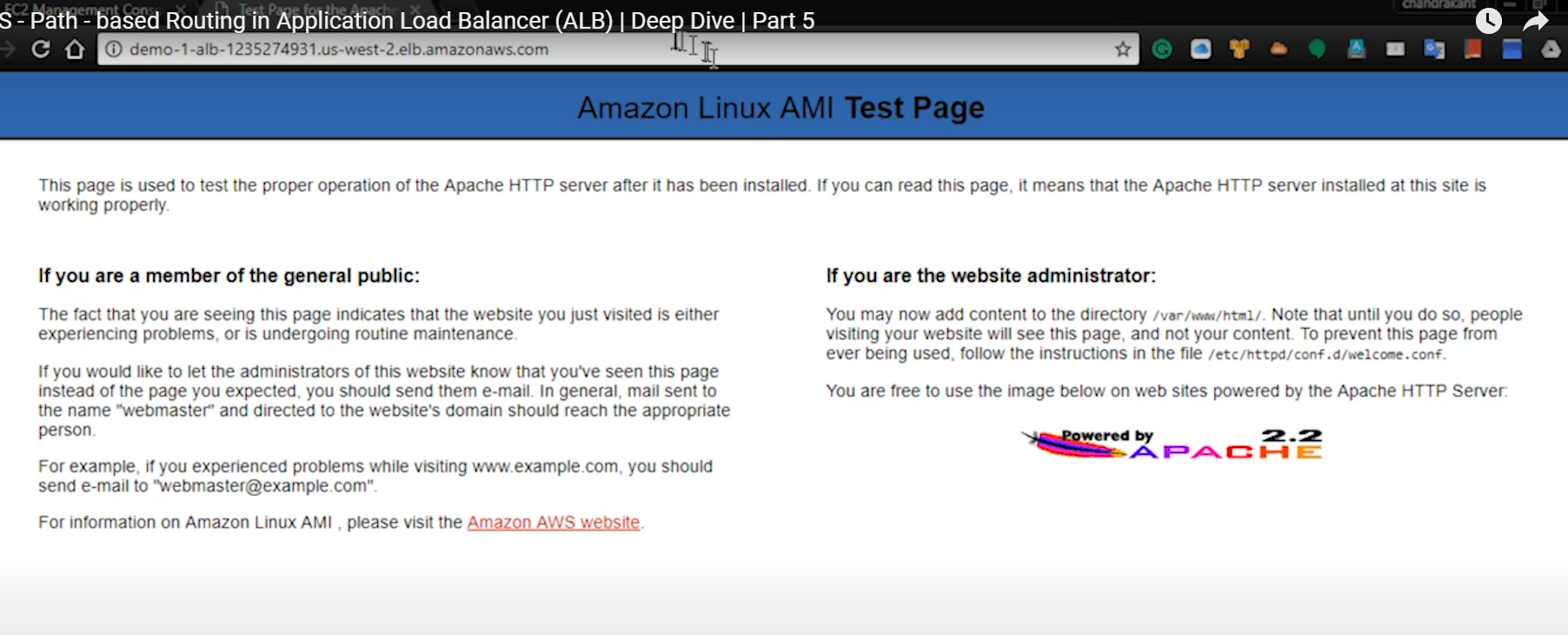Click the Powered by Apache 2.2 logo

1173,443
